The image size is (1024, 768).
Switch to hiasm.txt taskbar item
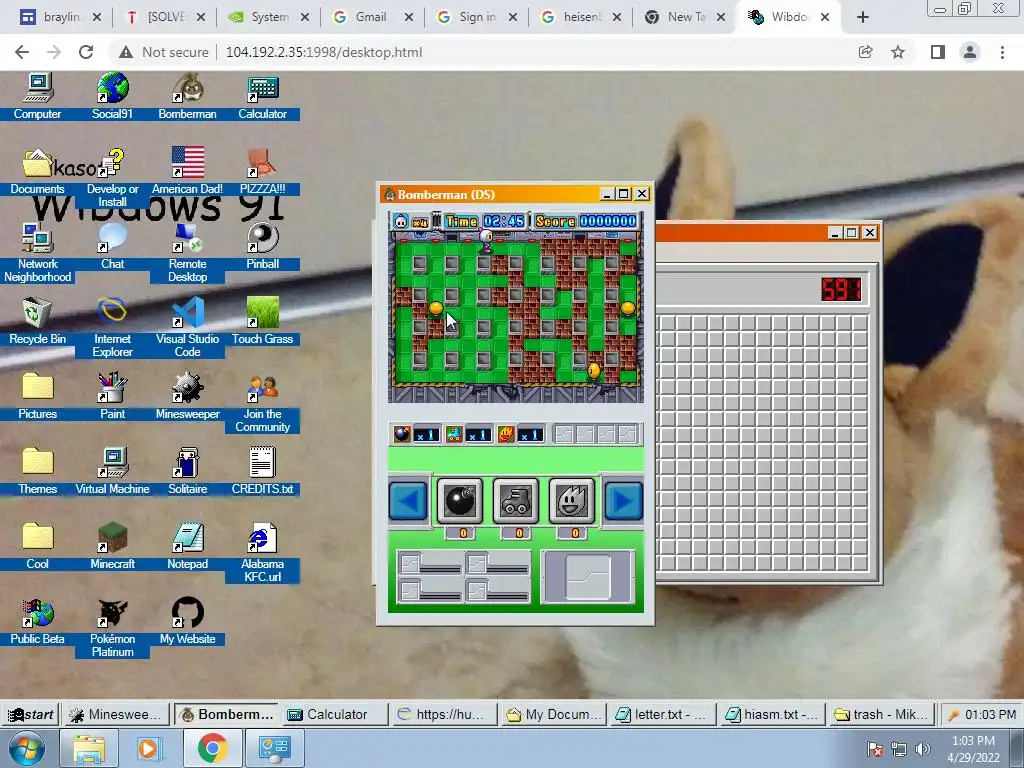coord(773,714)
